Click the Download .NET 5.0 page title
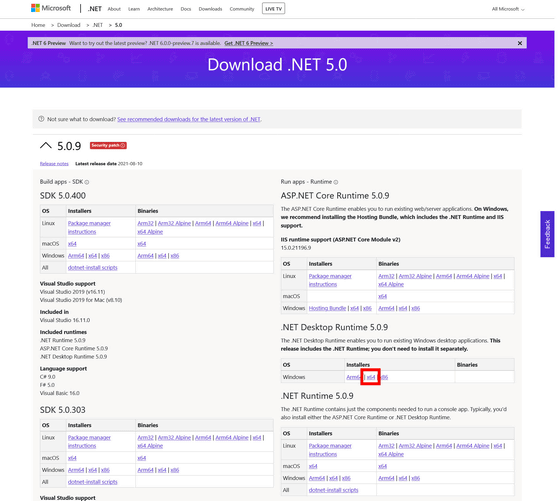Viewport: 560px width, 501px height. 277,65
